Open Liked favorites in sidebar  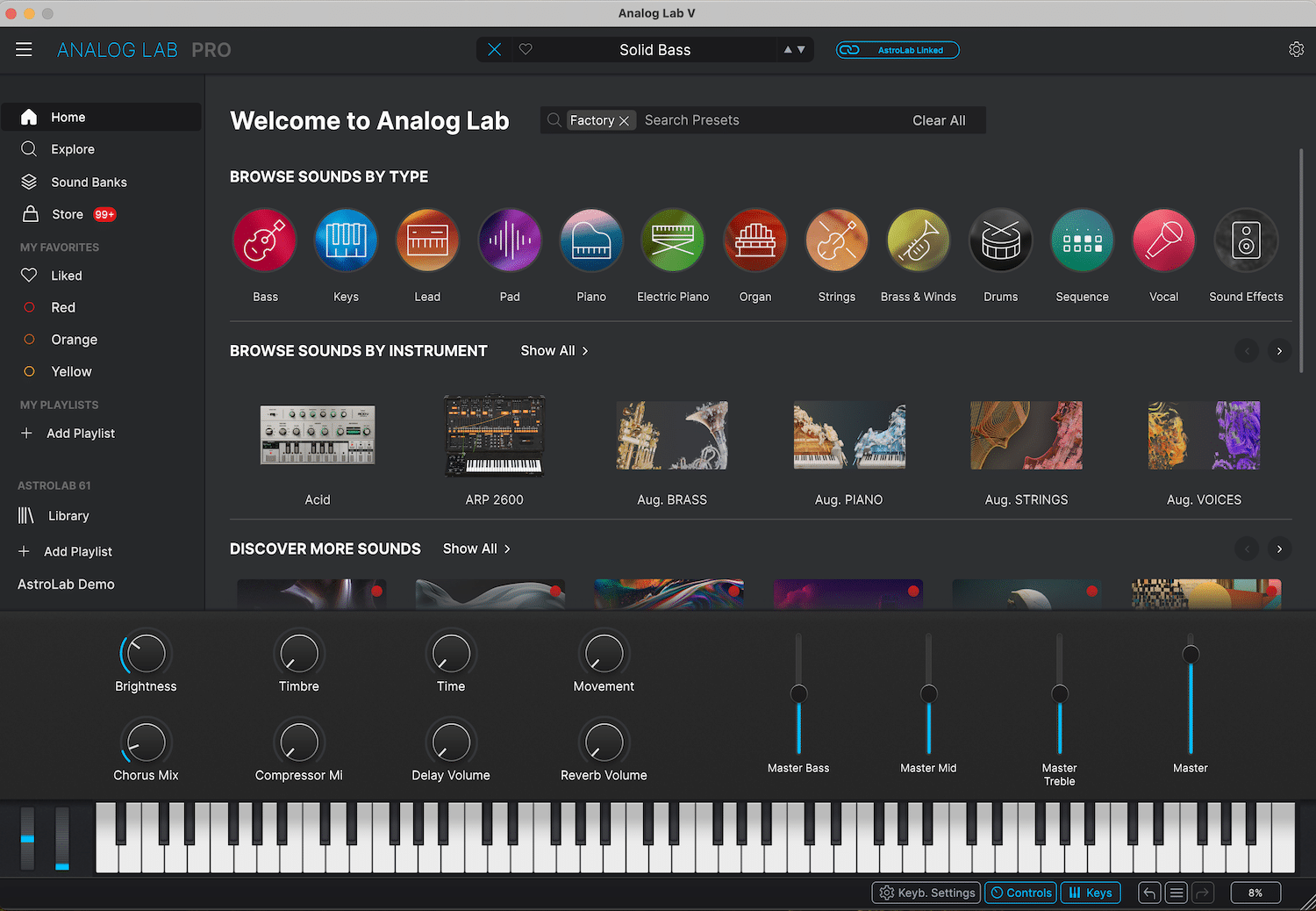click(x=102, y=276)
